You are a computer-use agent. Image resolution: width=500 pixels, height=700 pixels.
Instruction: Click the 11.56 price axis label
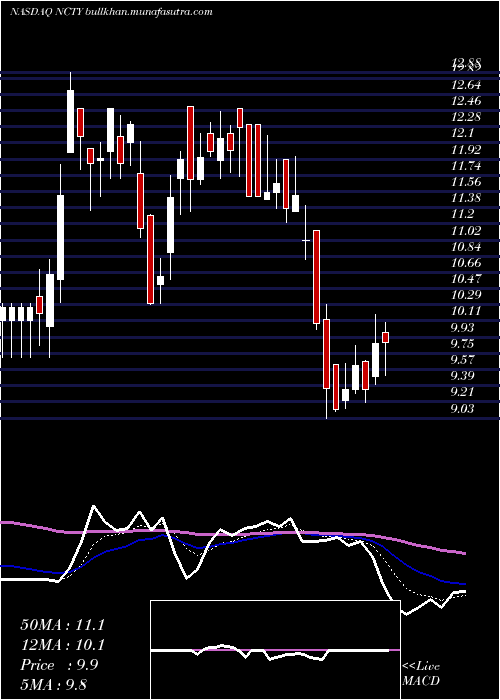point(466,182)
